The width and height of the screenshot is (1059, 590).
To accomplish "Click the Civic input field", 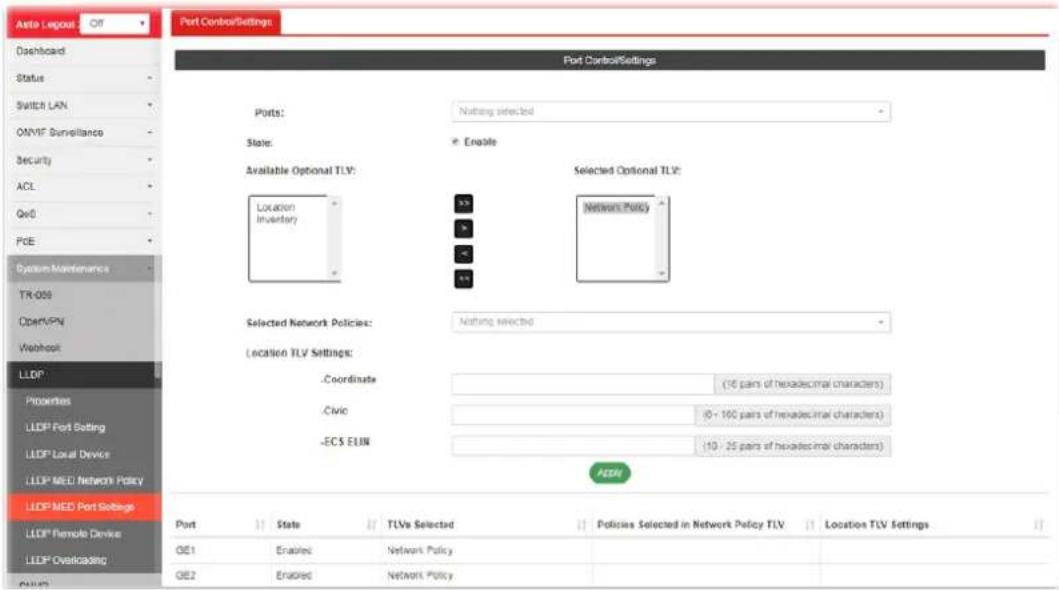I will [x=573, y=414].
